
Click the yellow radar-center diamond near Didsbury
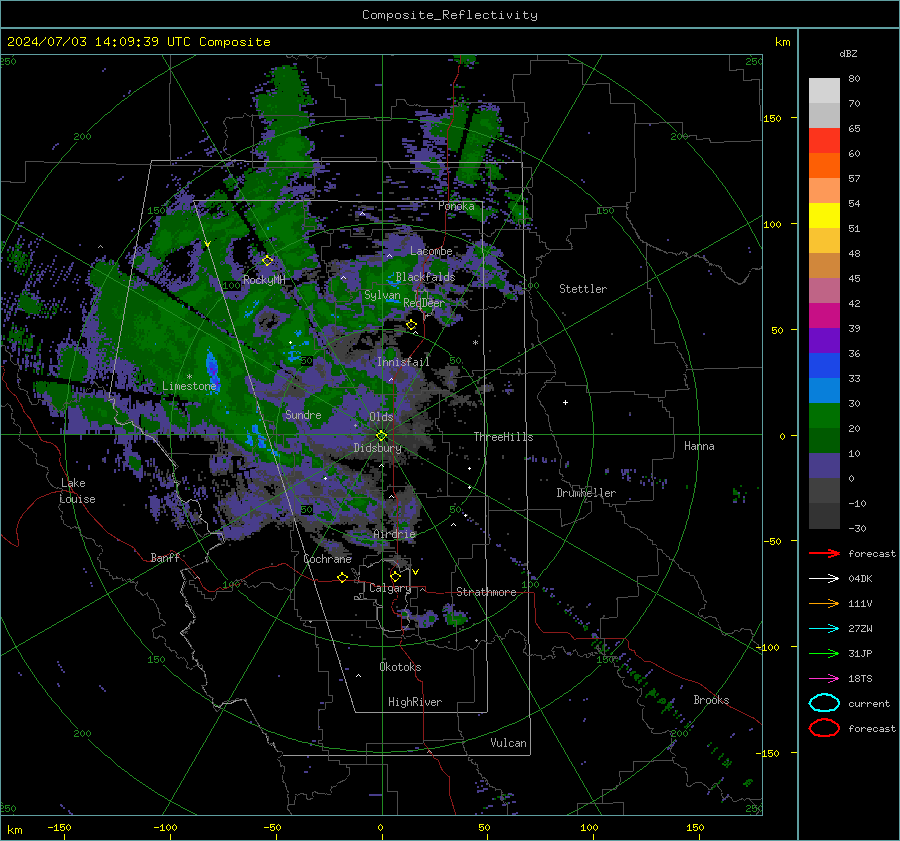[381, 436]
